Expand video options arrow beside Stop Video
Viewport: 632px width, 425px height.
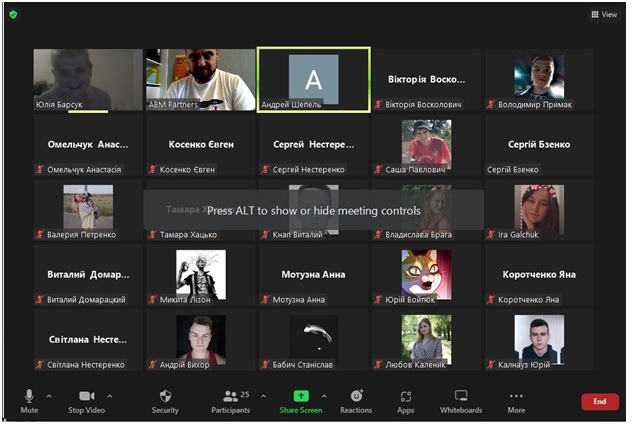click(110, 396)
